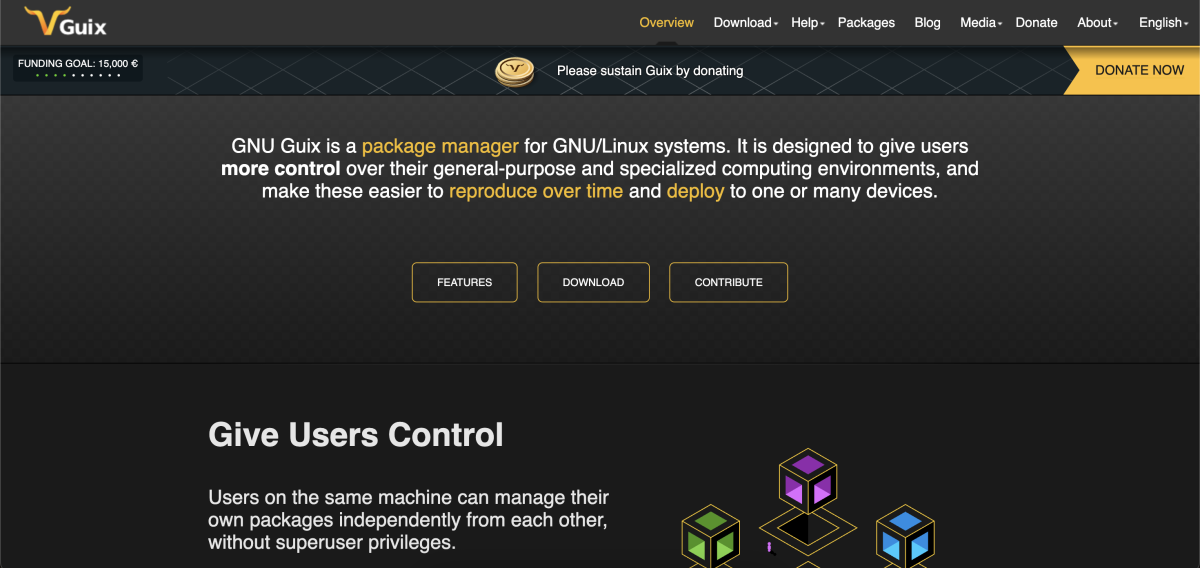Expand the Help dropdown menu
The width and height of the screenshot is (1200, 568).
click(807, 22)
